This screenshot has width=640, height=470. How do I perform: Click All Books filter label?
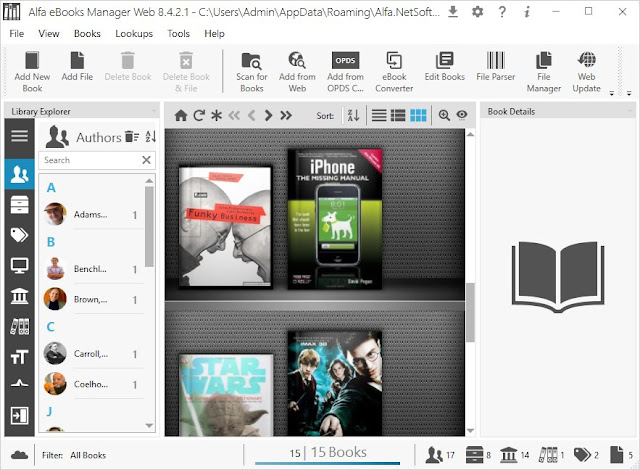coord(88,455)
